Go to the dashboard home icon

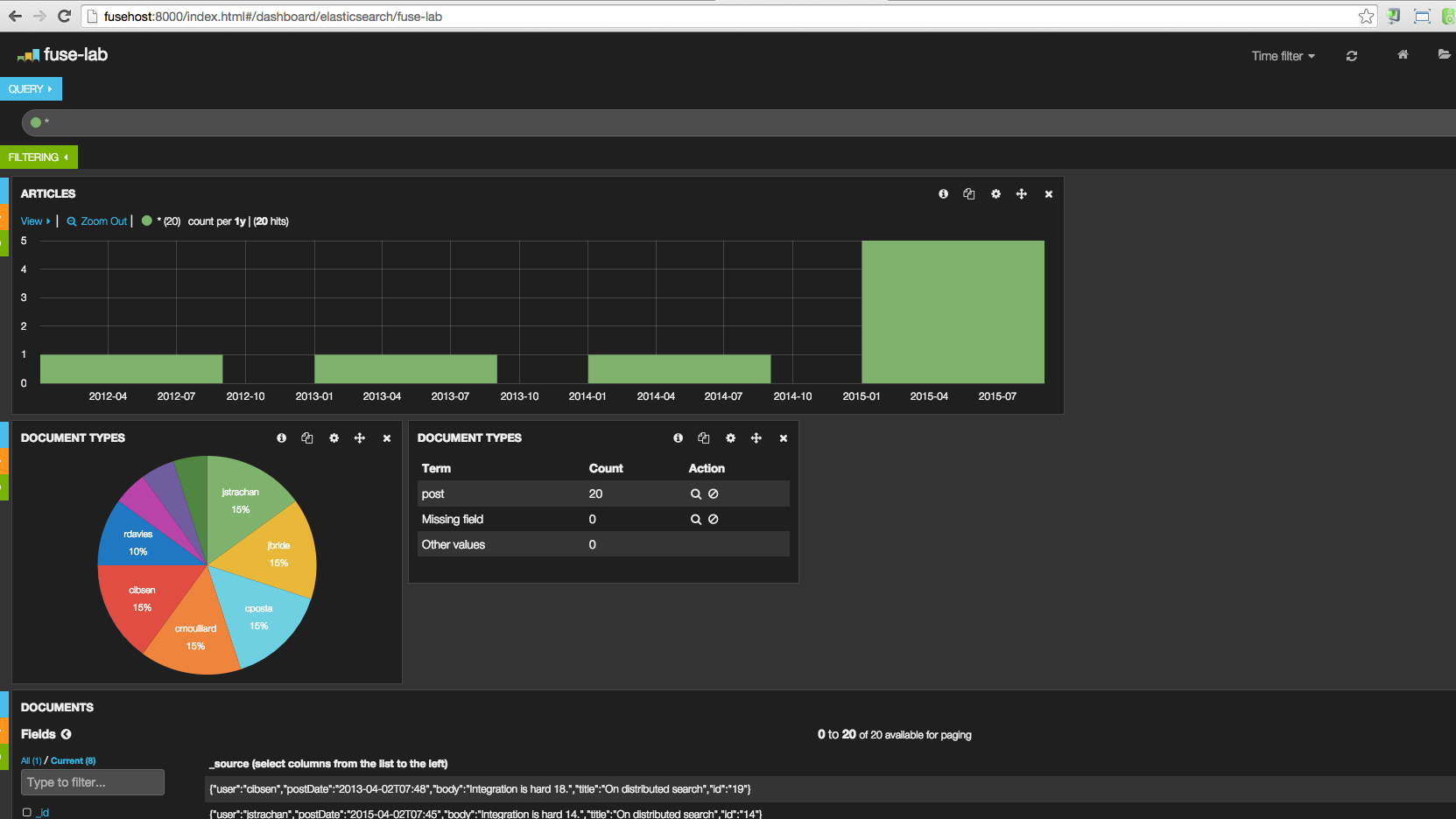[1403, 54]
